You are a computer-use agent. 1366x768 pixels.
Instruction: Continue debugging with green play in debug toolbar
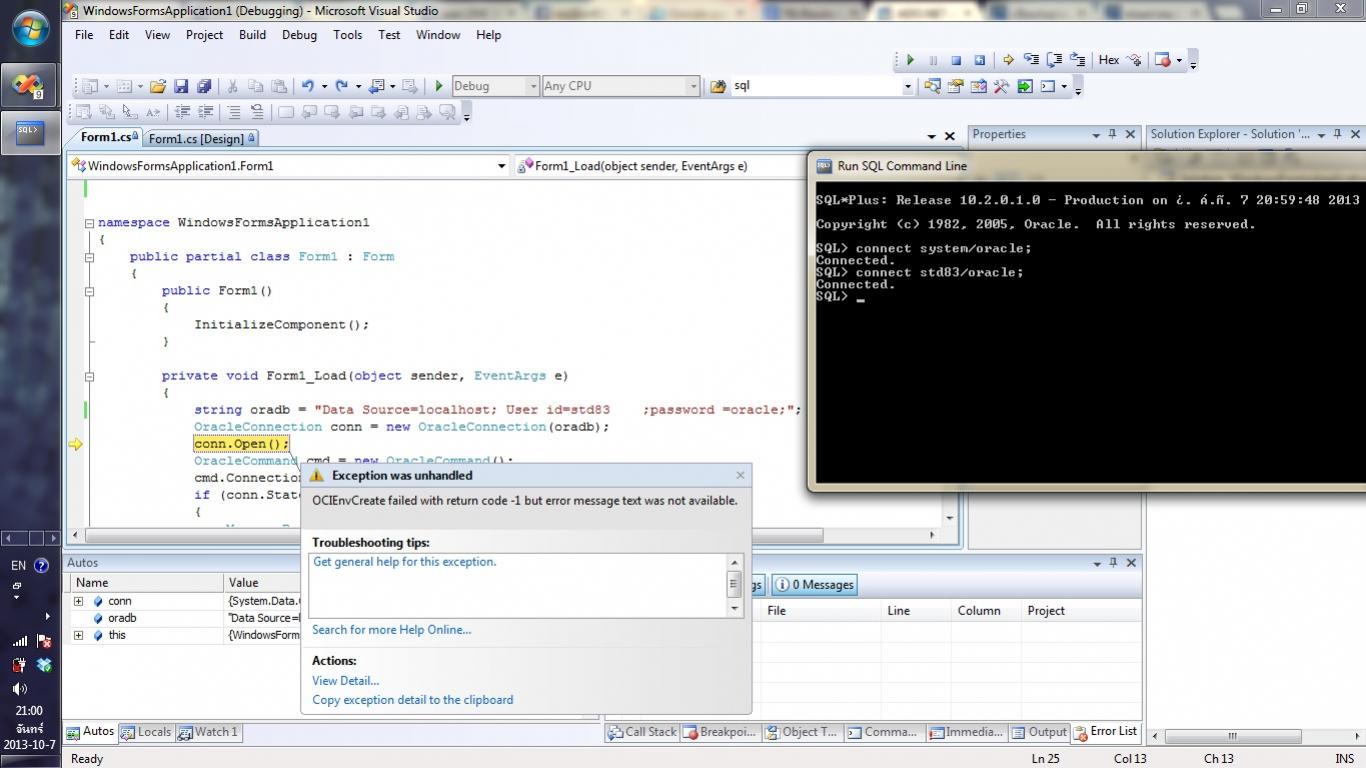(910, 60)
